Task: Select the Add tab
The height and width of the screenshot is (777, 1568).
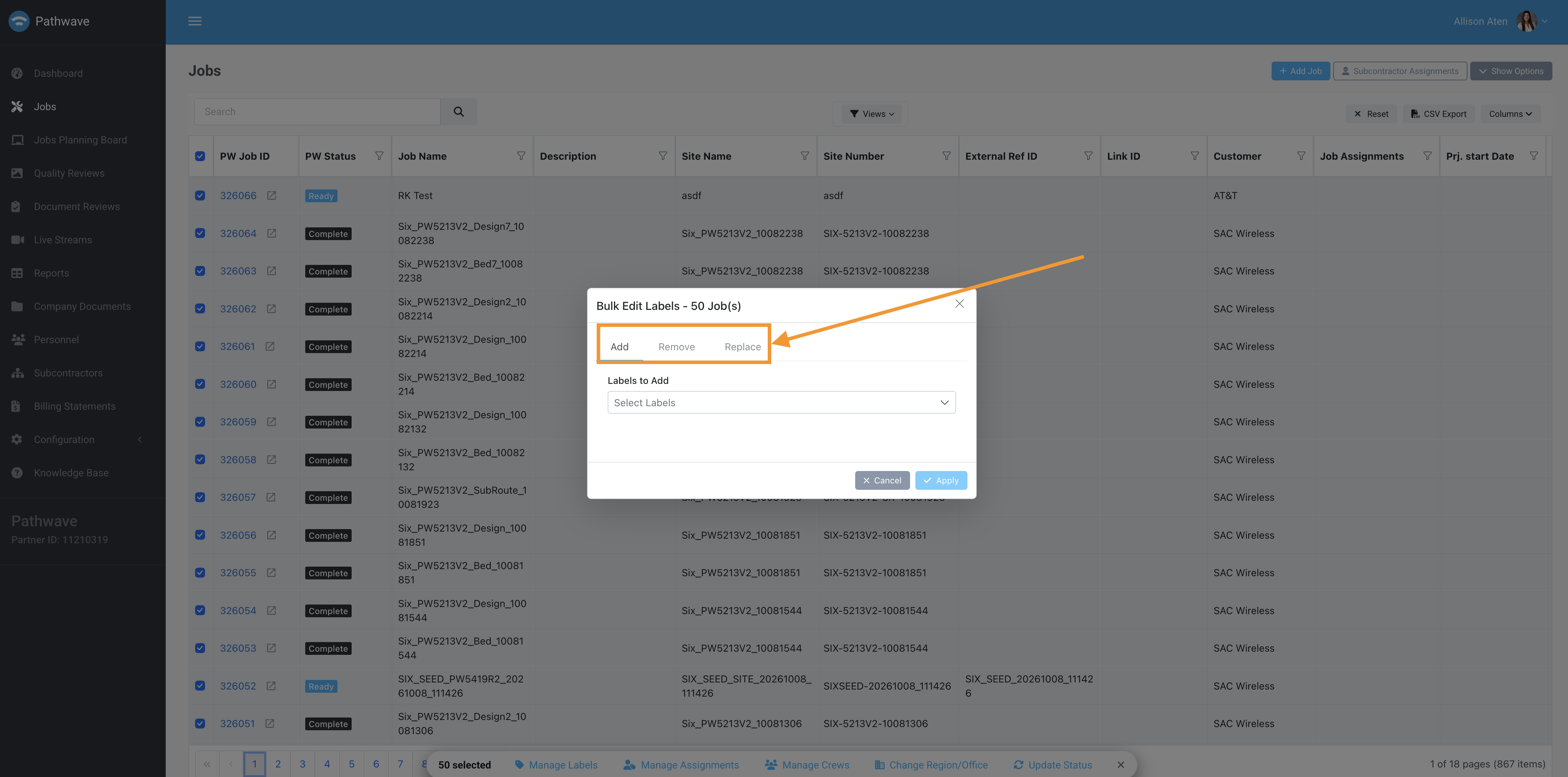Action: coord(620,346)
